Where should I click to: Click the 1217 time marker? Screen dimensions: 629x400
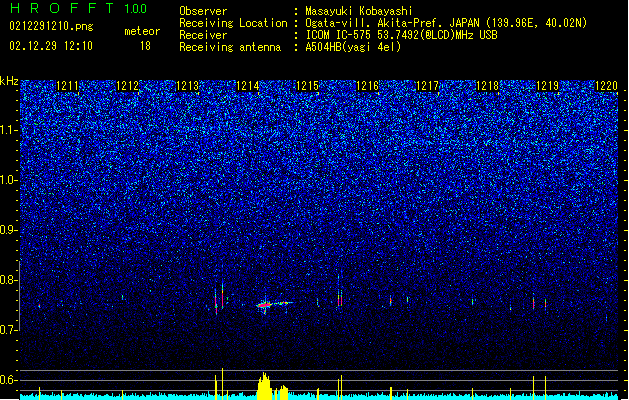[x=428, y=86]
